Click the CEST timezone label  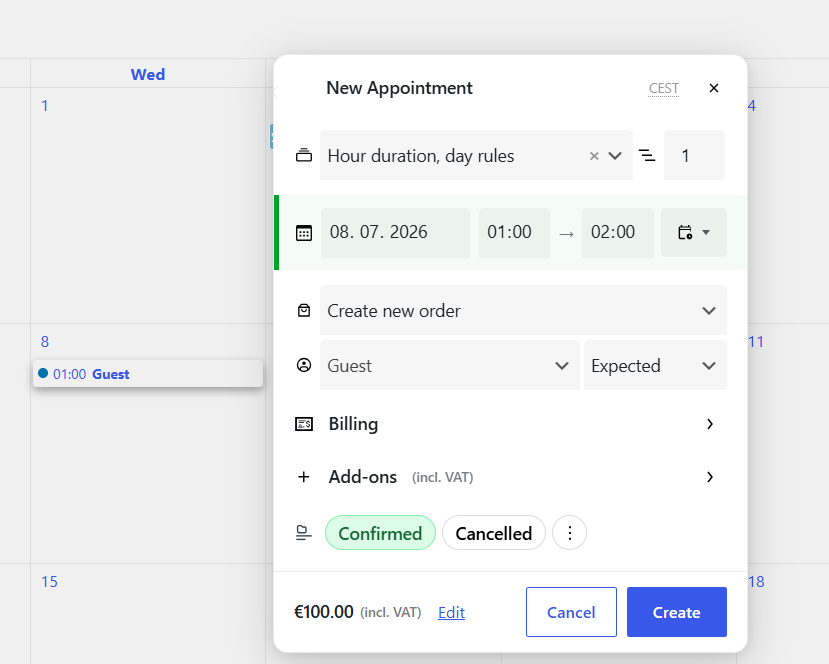[x=664, y=88]
